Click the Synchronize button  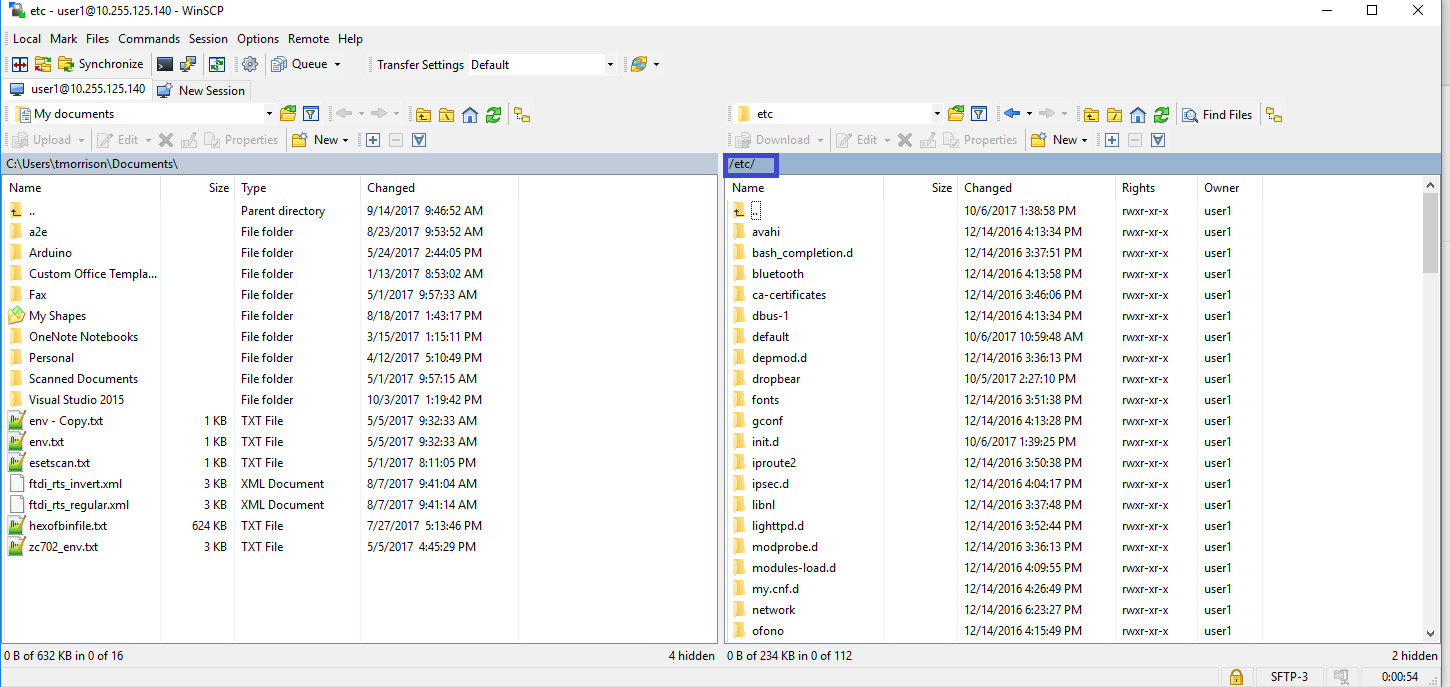[101, 64]
